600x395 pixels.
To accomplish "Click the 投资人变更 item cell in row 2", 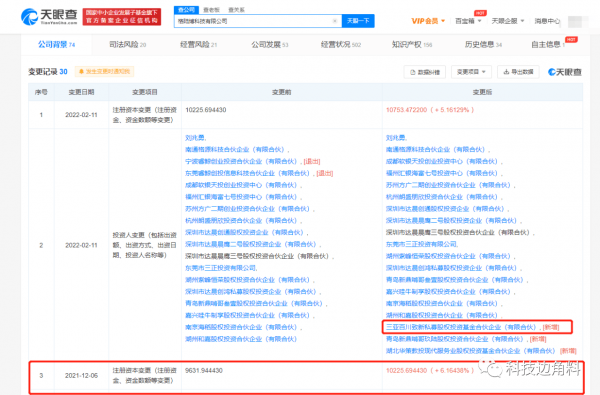I will 145,245.
